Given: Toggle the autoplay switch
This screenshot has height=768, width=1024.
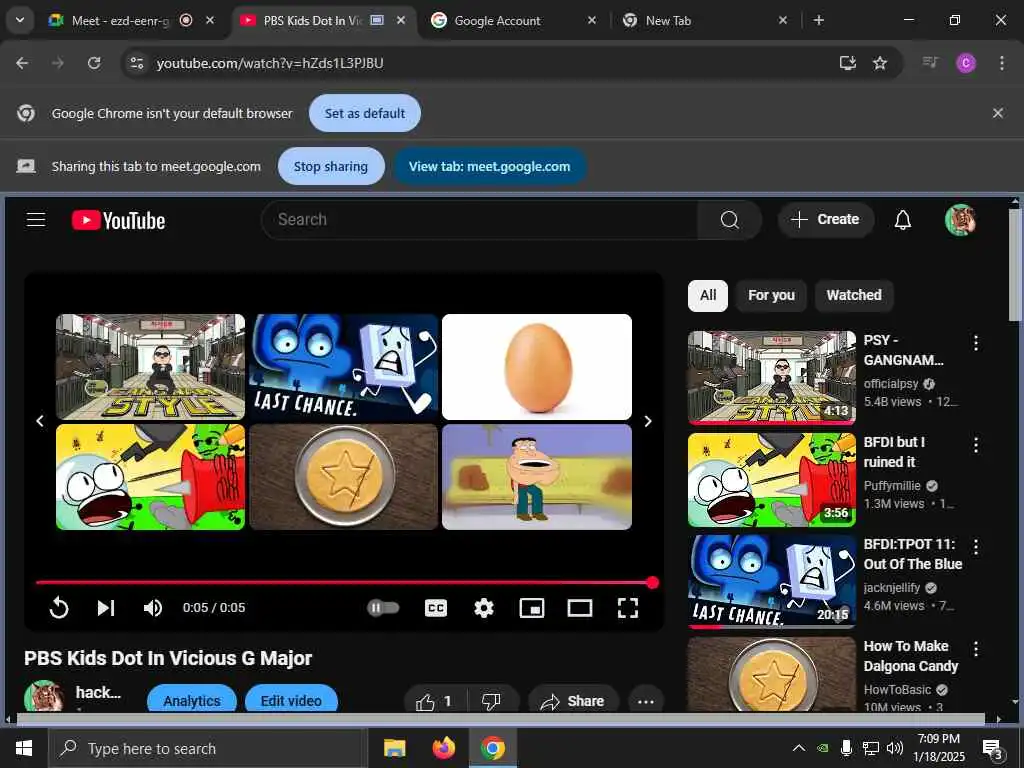Looking at the screenshot, I should [x=383, y=608].
